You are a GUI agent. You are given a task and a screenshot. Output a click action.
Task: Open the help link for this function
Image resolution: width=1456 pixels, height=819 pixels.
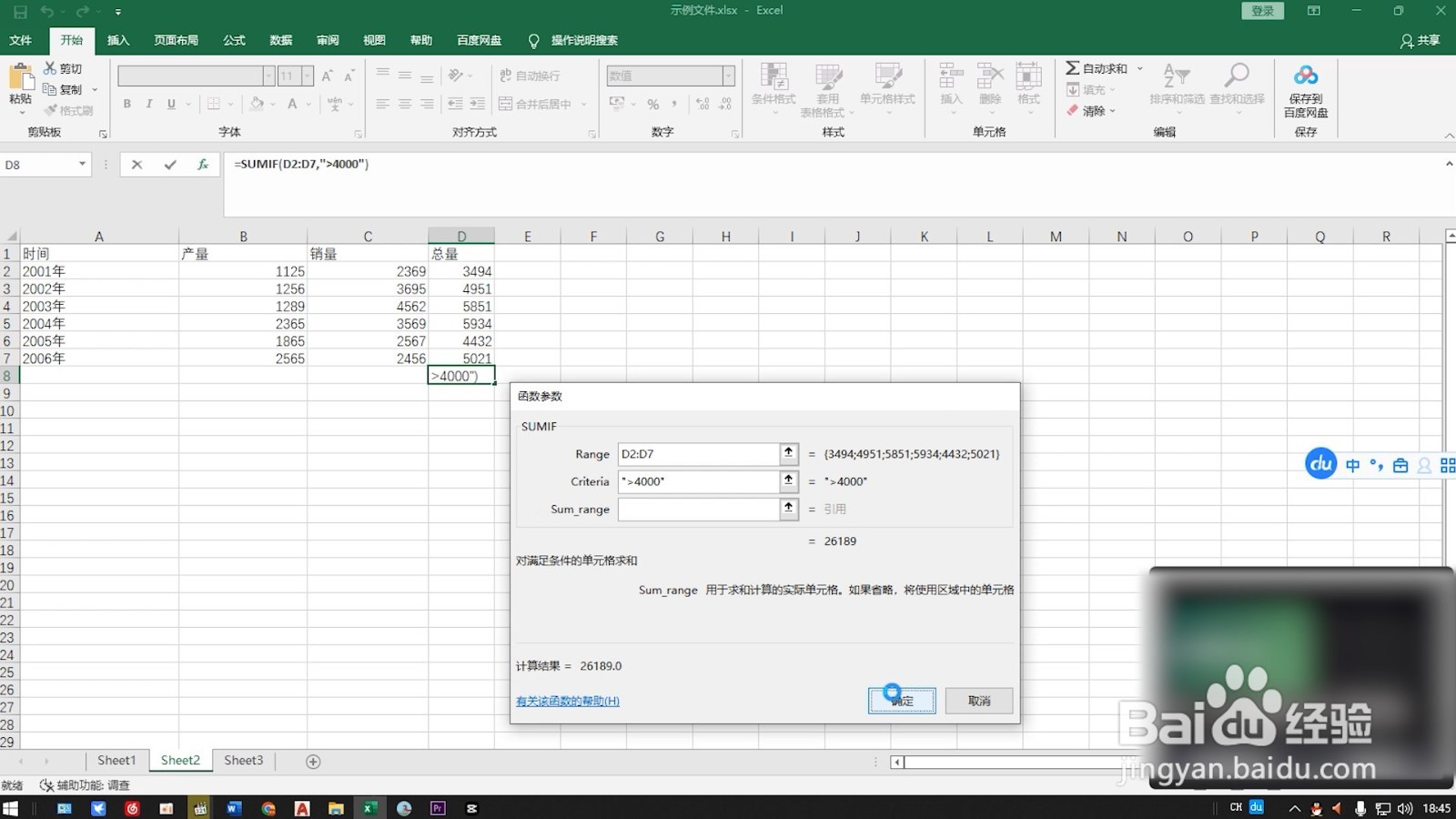pos(568,701)
